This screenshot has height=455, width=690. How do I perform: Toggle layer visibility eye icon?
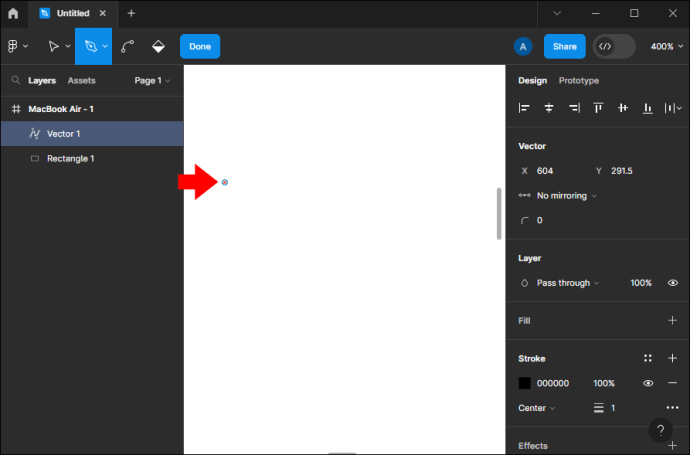point(673,283)
